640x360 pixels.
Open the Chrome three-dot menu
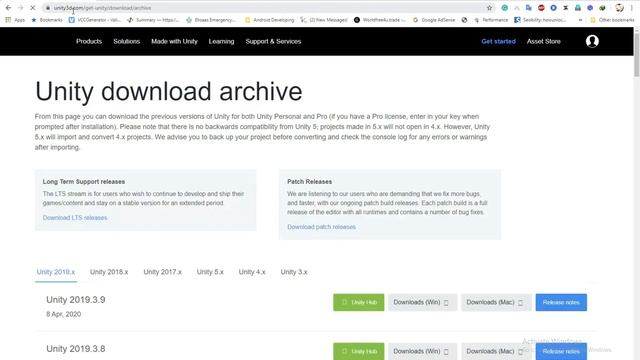631,8
